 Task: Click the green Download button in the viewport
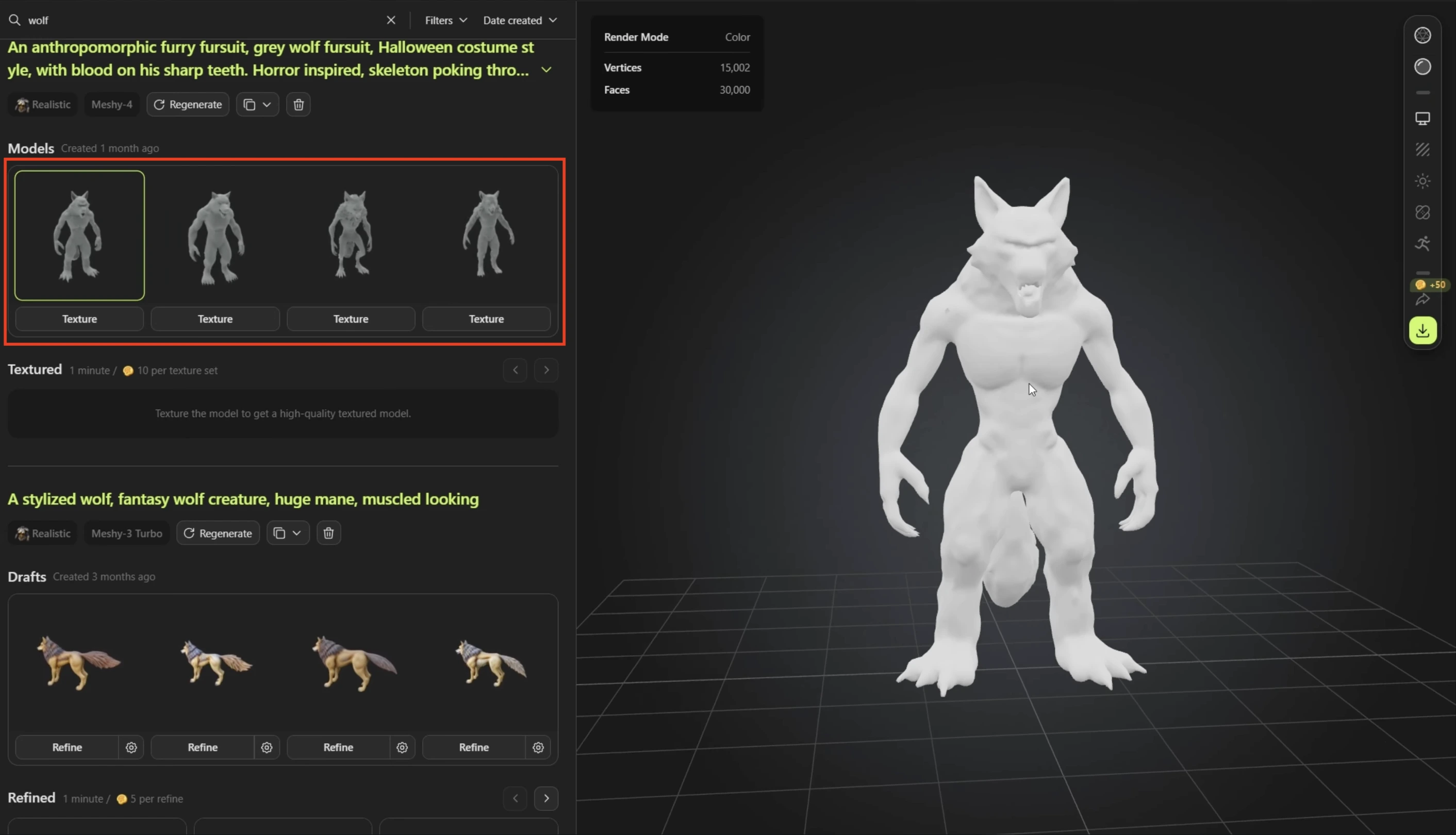coord(1422,330)
